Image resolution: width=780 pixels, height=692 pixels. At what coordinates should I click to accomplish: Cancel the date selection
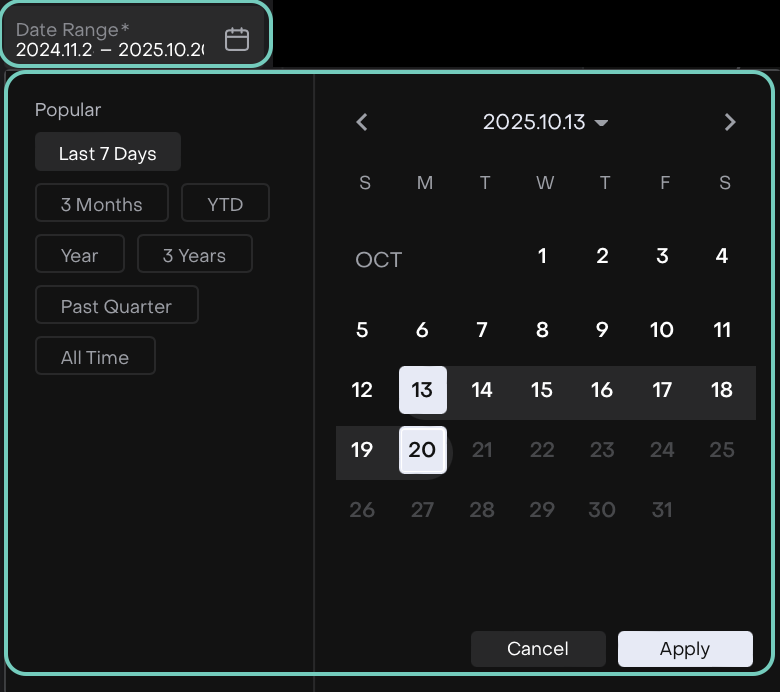538,649
